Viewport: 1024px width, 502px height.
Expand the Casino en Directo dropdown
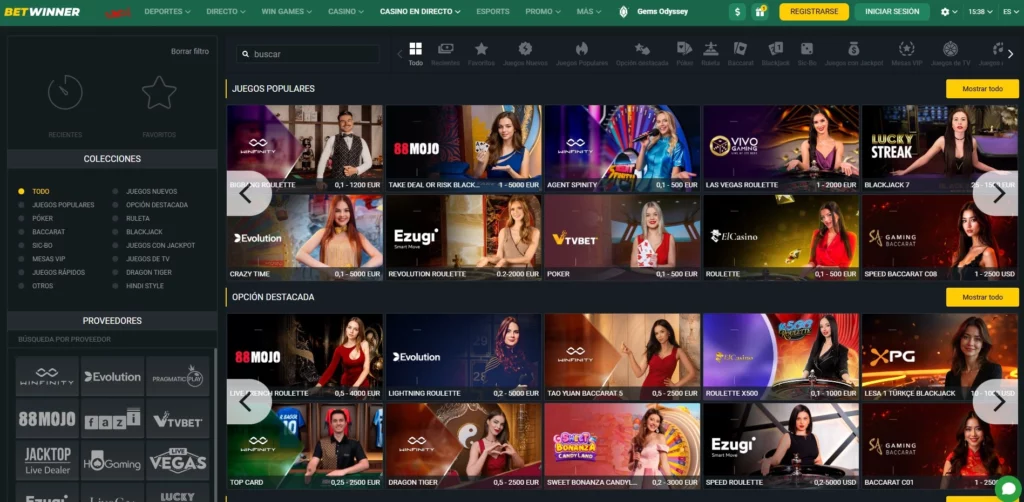coord(420,12)
